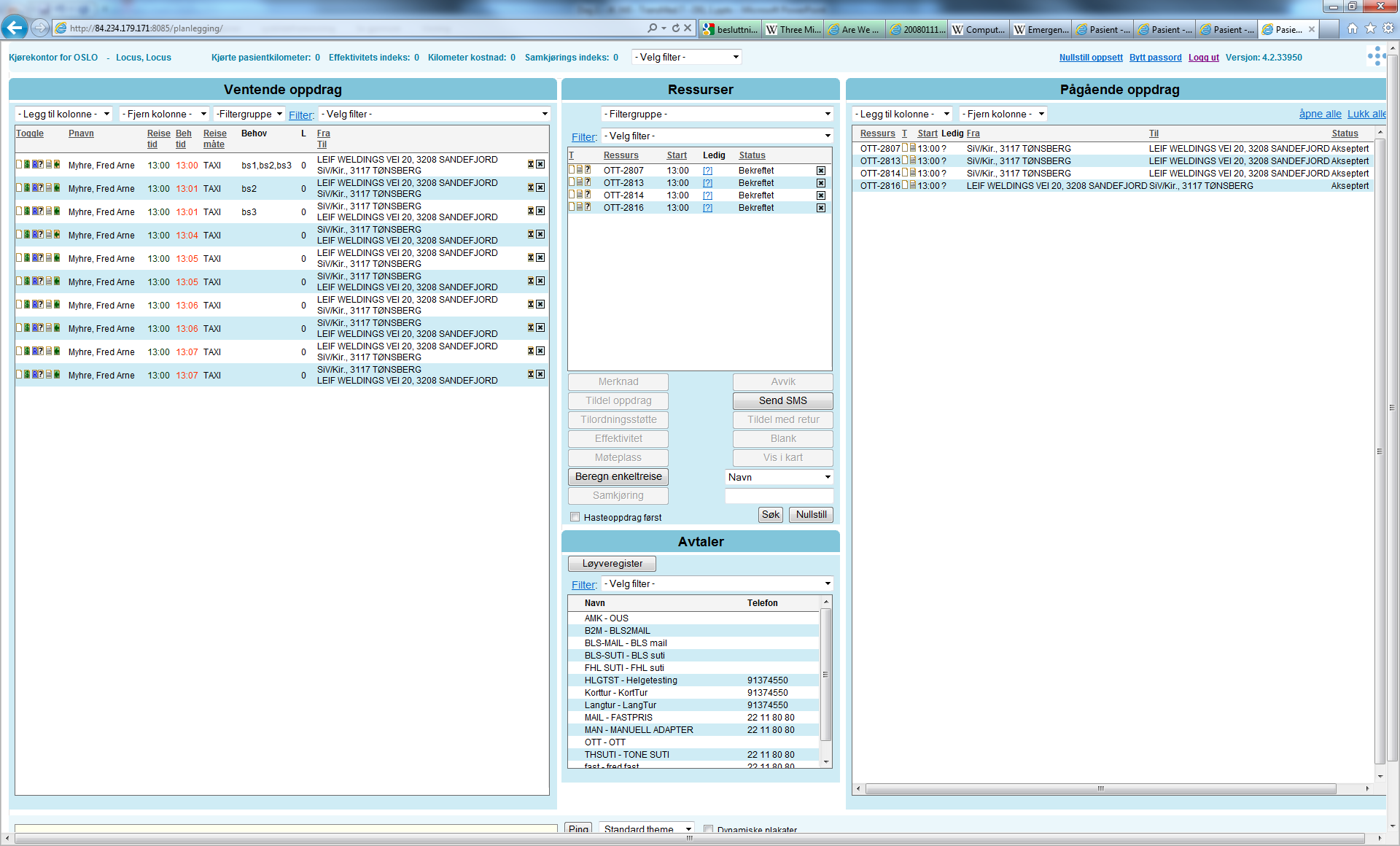Screen dimensions: 1400x846
Task: Click the X icon on the OTT-2816 Ressurser row
Action: click(821, 208)
